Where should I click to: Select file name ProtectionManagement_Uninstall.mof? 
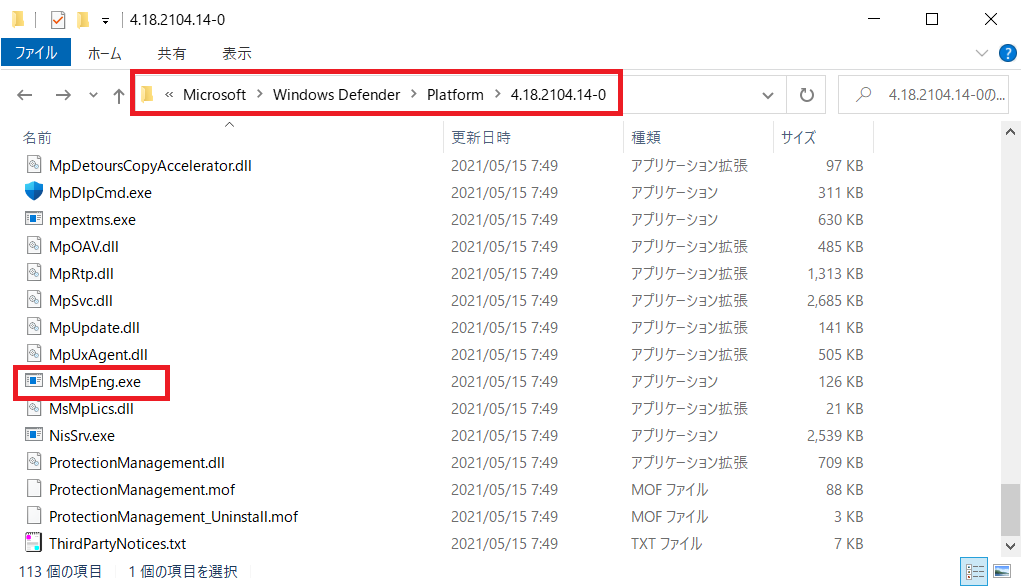[173, 517]
